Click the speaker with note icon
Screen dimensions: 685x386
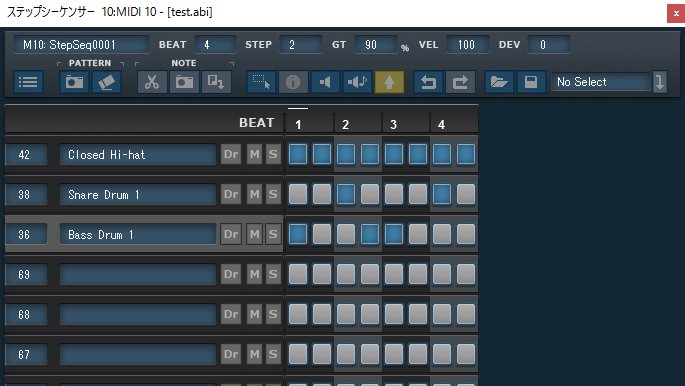pos(357,82)
